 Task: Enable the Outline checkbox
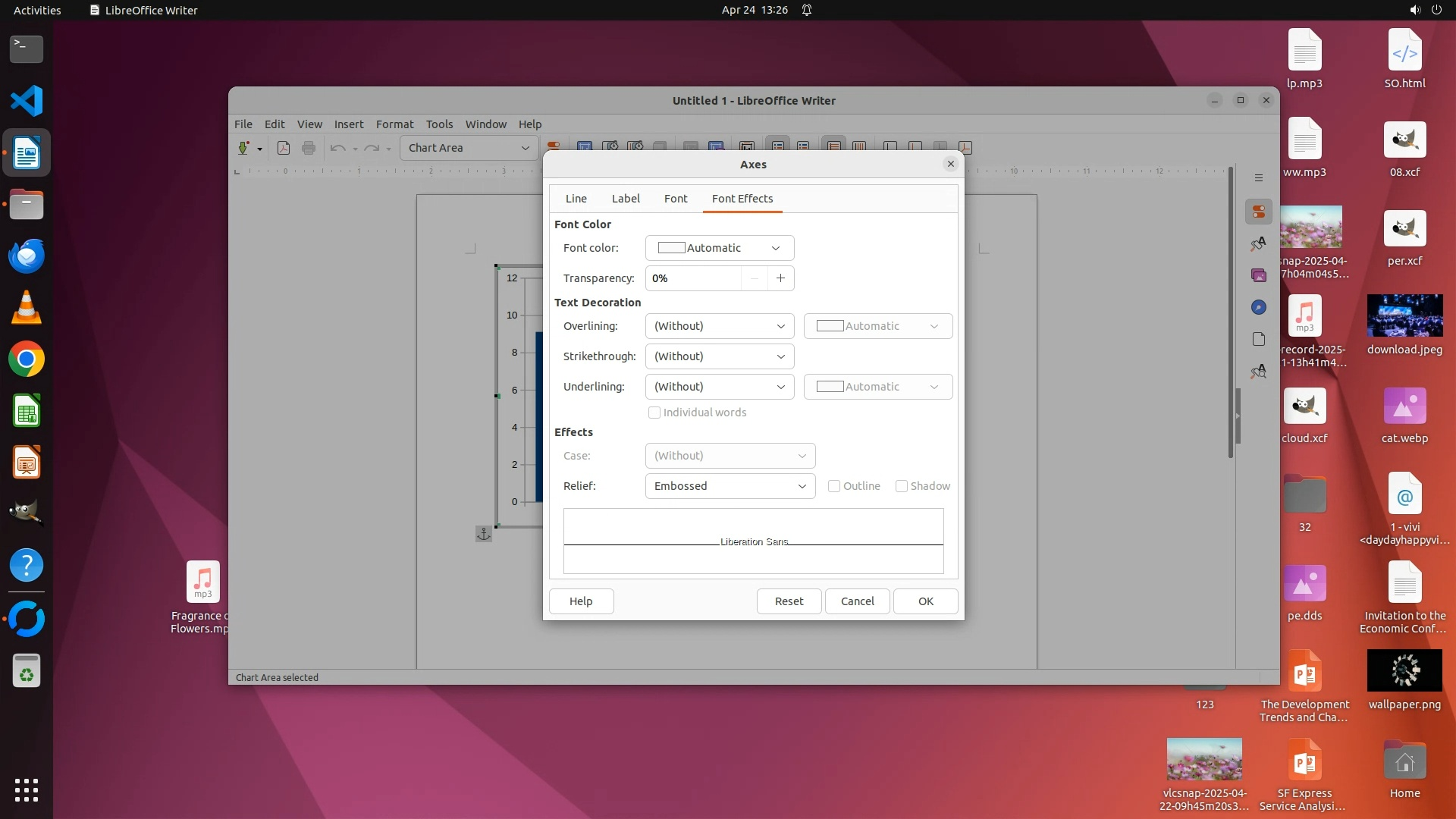pyautogui.click(x=834, y=486)
